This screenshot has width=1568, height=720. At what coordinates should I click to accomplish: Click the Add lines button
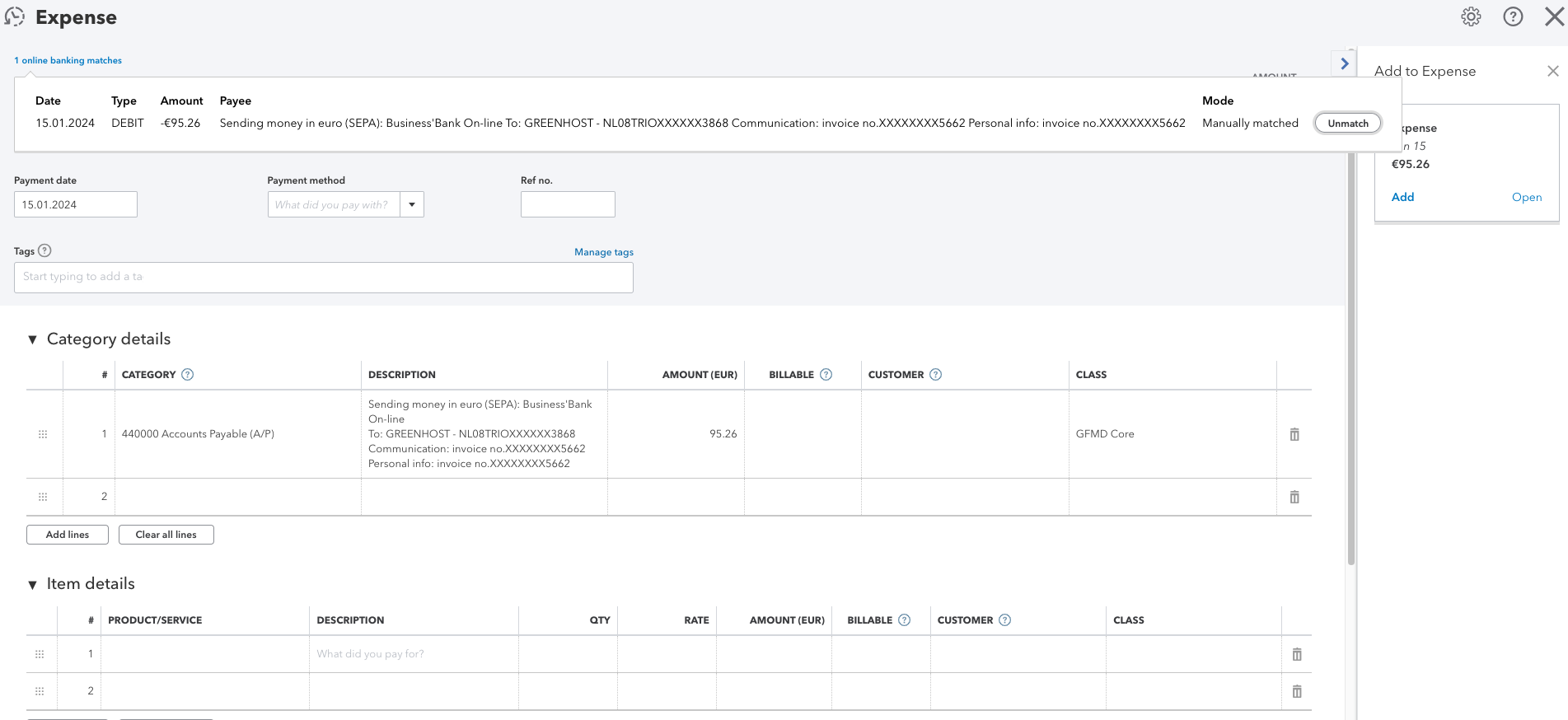pos(68,535)
